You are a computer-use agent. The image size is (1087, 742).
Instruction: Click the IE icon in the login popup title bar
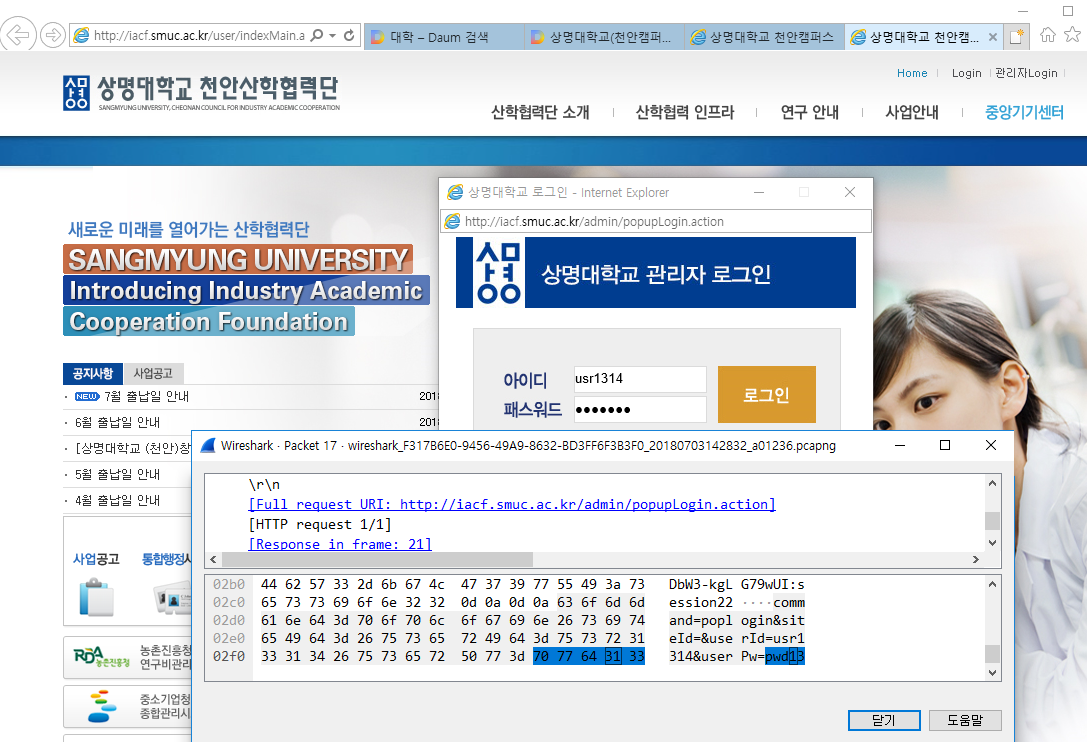tap(455, 192)
